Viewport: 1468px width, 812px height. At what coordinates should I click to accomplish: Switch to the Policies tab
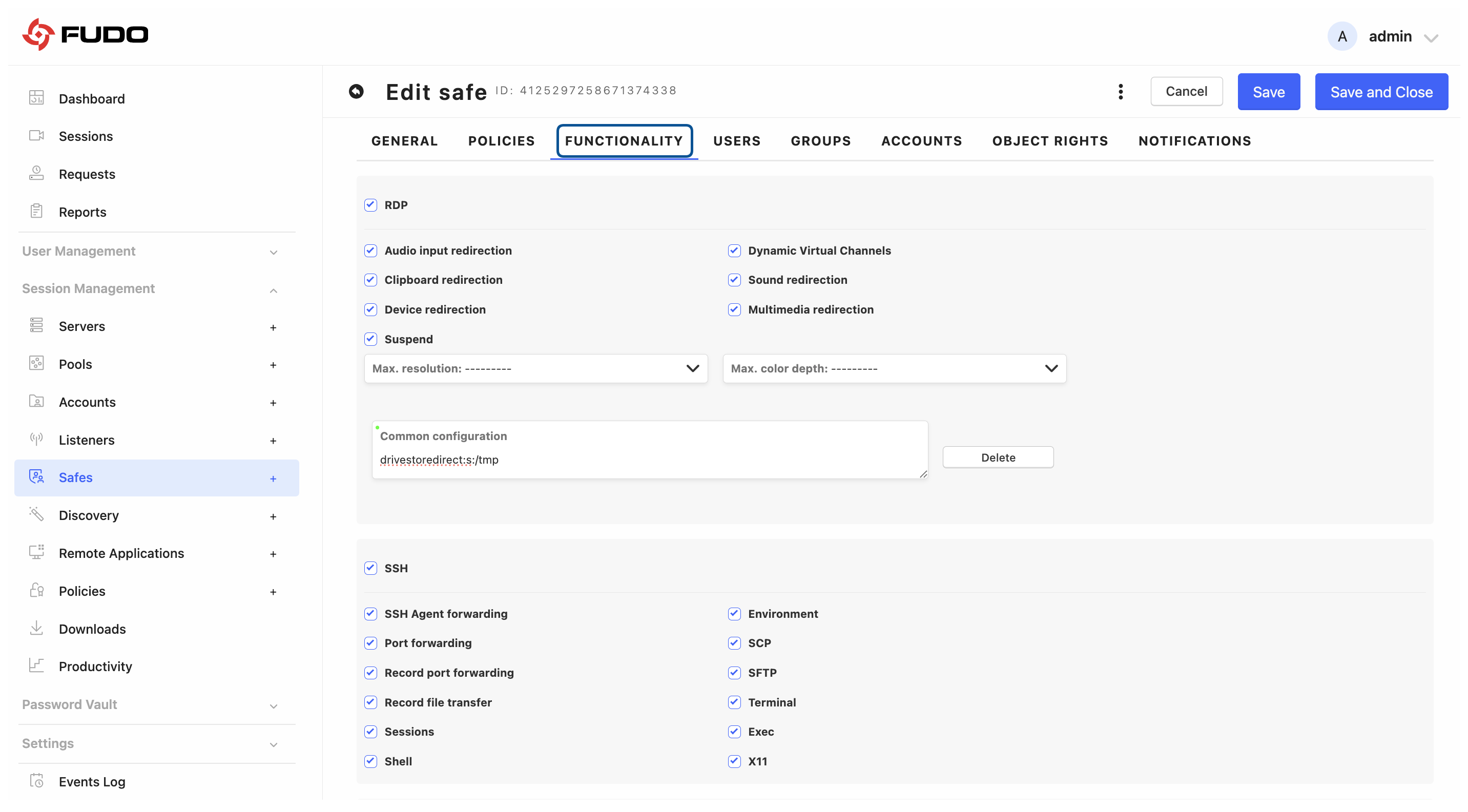[501, 141]
